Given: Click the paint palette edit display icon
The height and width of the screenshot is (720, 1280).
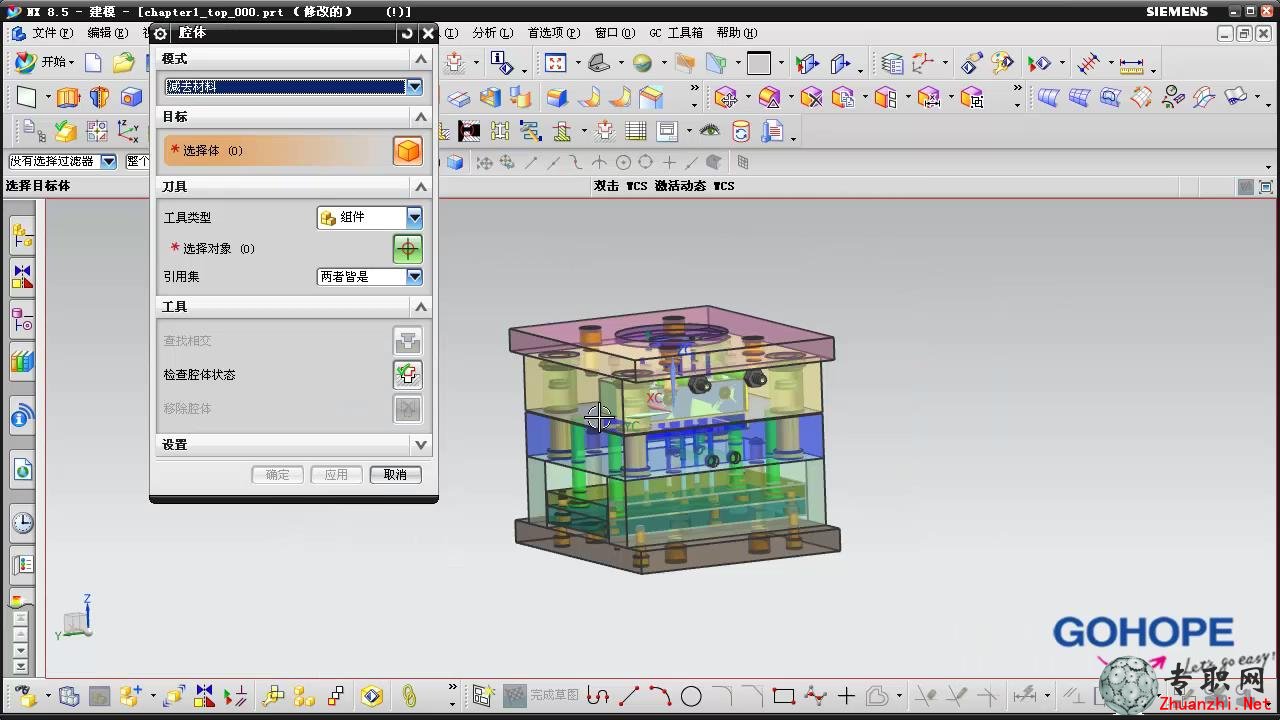Looking at the screenshot, I should click(x=1002, y=64).
